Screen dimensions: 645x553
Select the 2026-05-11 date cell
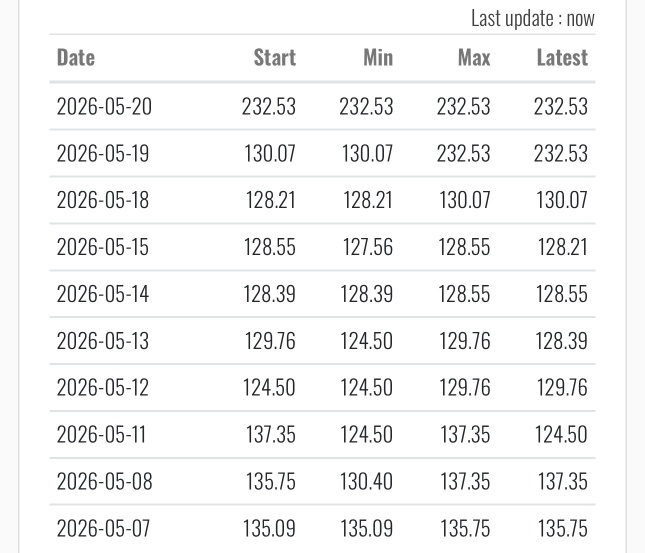(101, 434)
